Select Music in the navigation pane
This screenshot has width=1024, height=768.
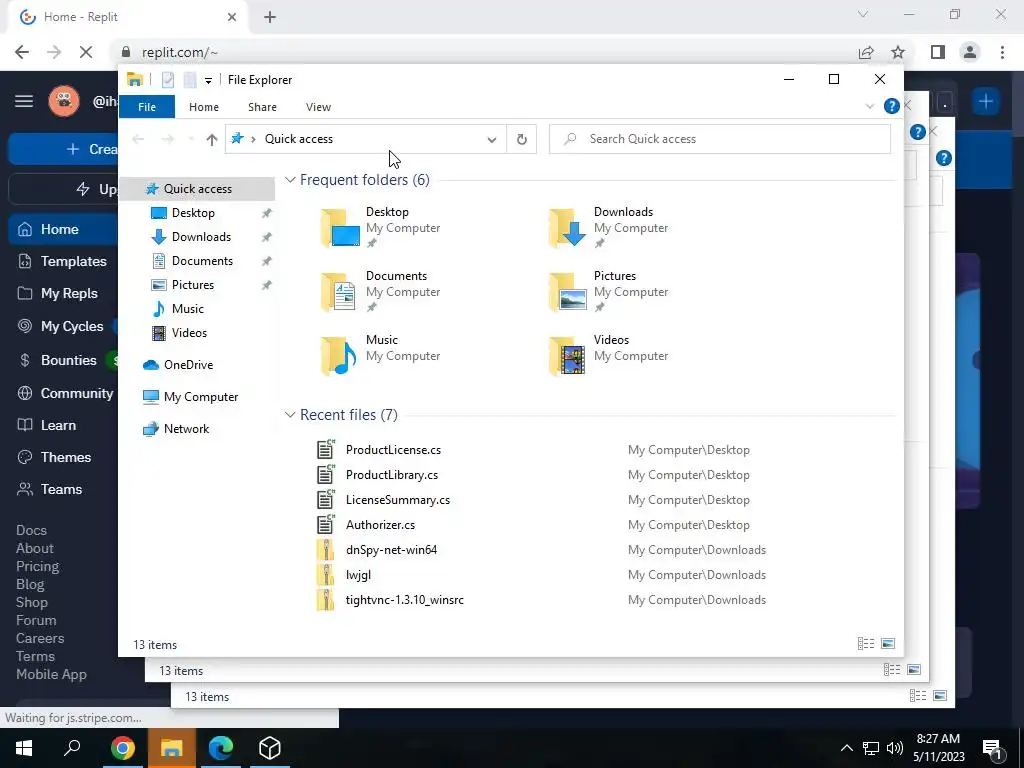tap(187, 309)
